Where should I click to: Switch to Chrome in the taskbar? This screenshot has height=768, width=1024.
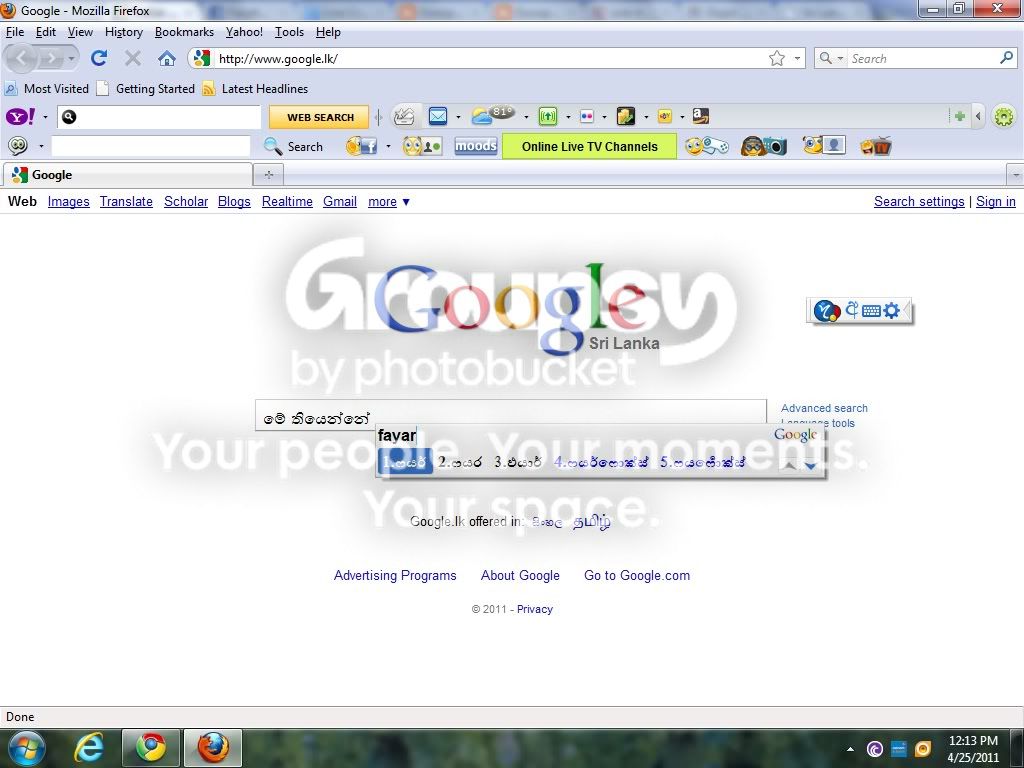150,748
